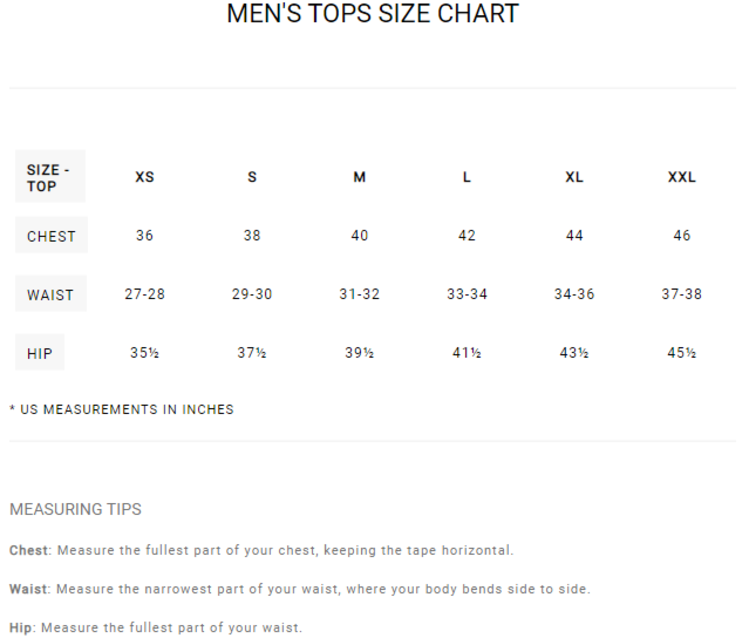Click the Chest measuring tip text
Viewport: 749px width, 638px height.
click(261, 550)
